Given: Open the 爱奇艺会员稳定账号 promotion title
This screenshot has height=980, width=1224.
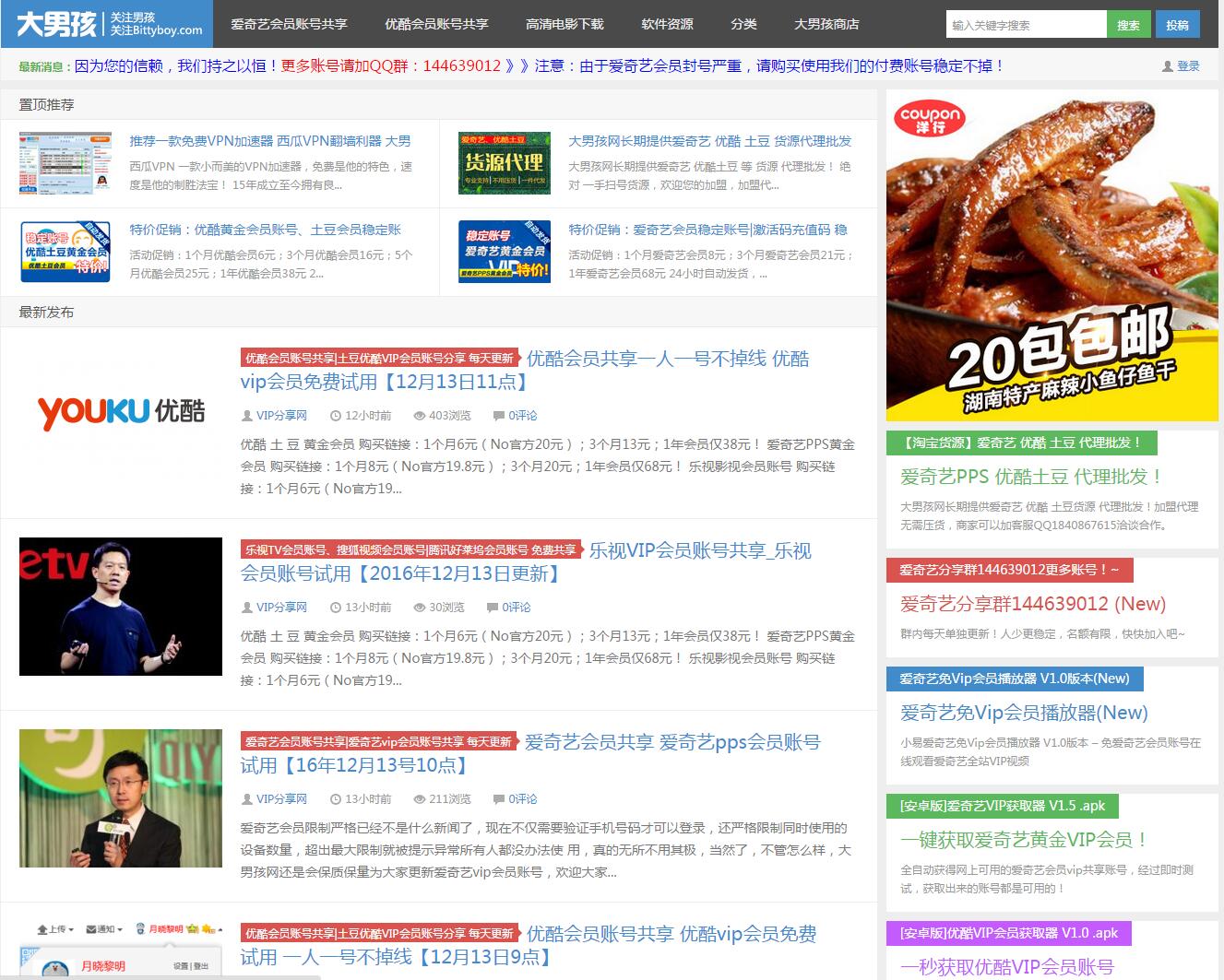Looking at the screenshot, I should tap(708, 230).
